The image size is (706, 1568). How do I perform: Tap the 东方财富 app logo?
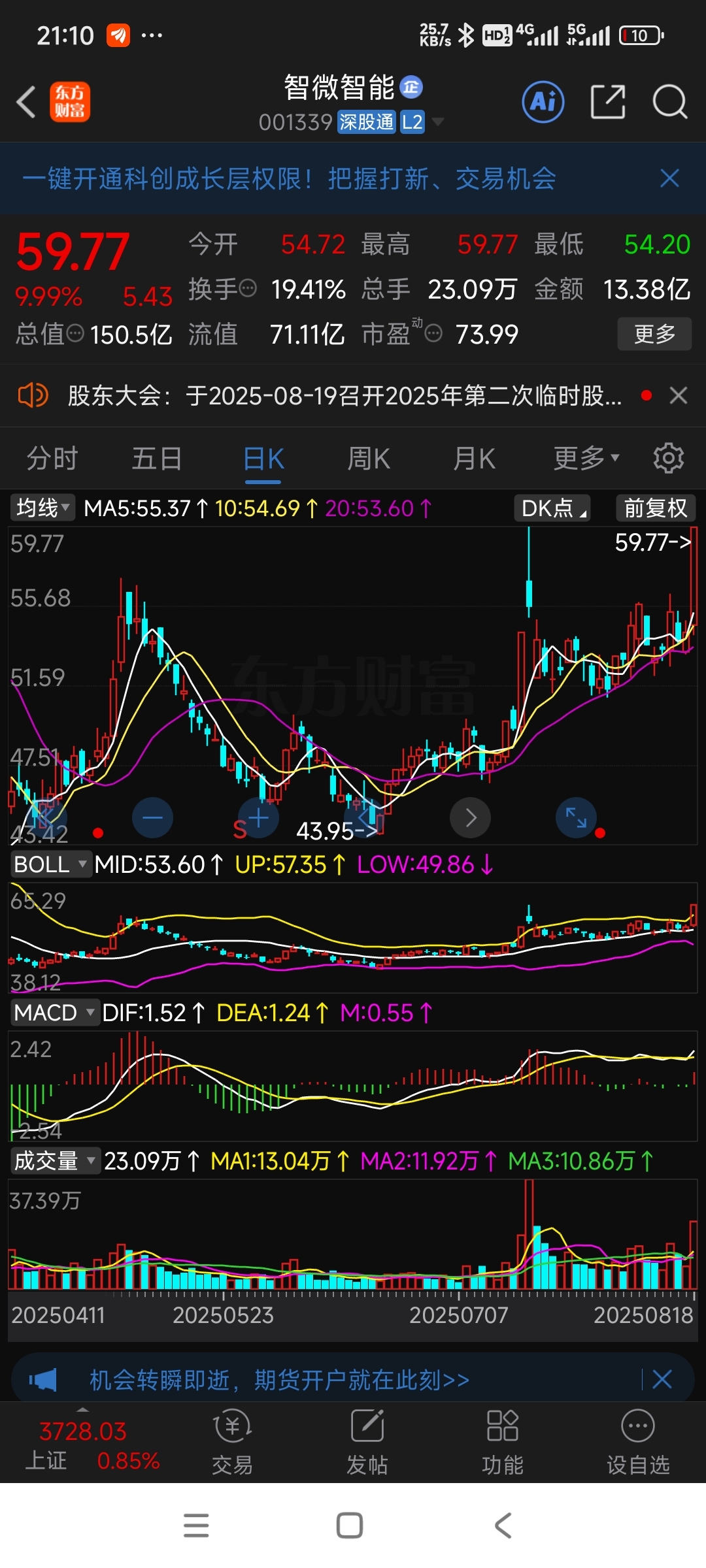click(70, 102)
